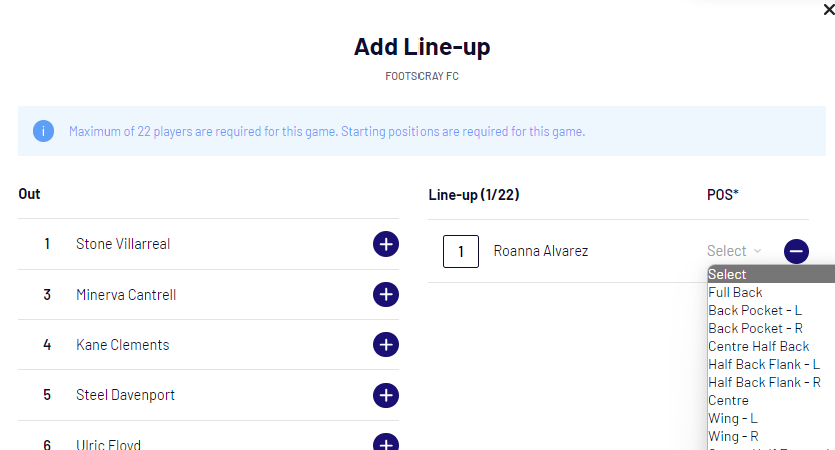
Task: Choose Half Back Flank - L
Action: click(764, 364)
